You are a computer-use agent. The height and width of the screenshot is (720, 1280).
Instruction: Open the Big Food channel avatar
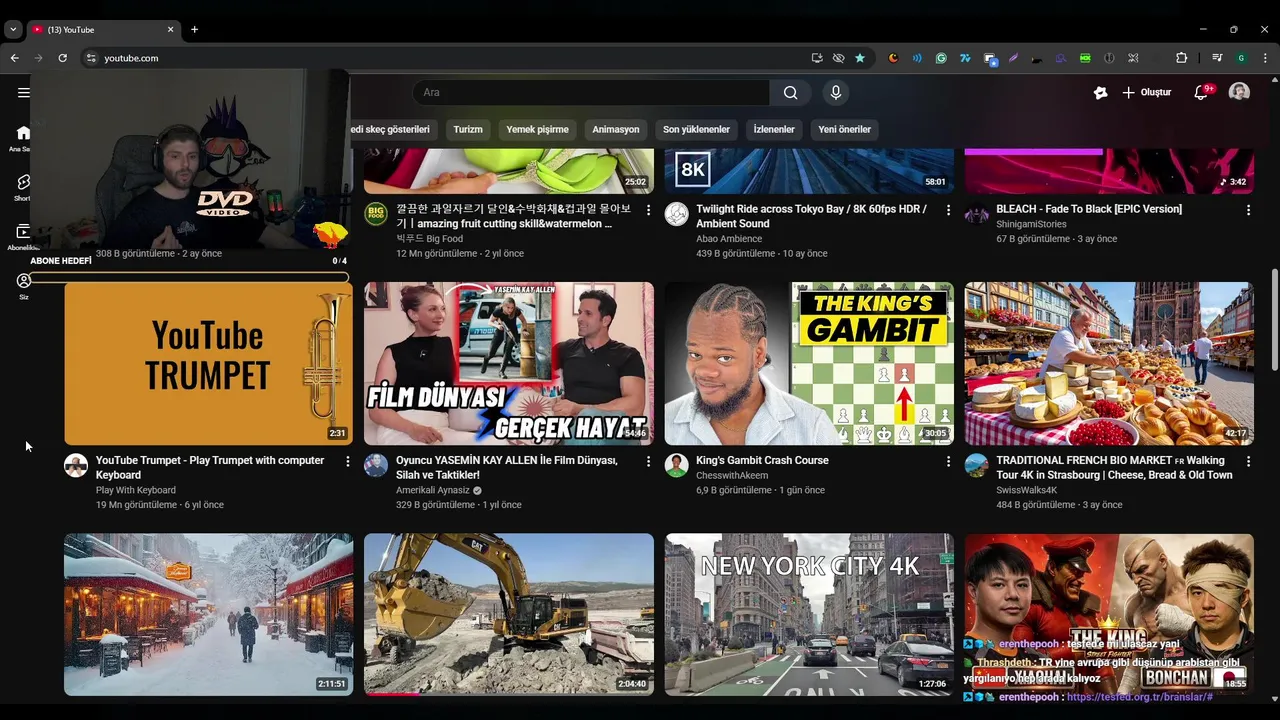376,214
